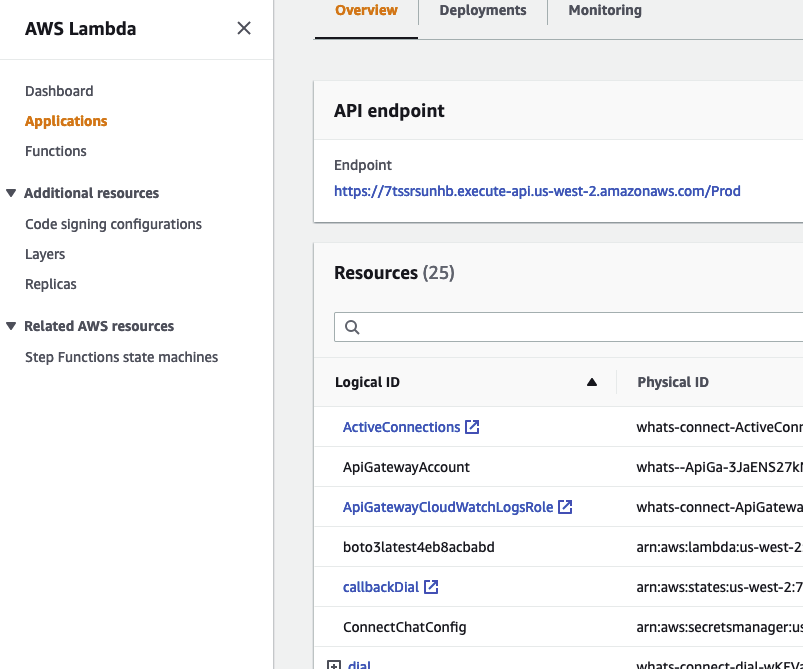
Task: Close the AWS Lambda side panel
Action: coord(244,28)
